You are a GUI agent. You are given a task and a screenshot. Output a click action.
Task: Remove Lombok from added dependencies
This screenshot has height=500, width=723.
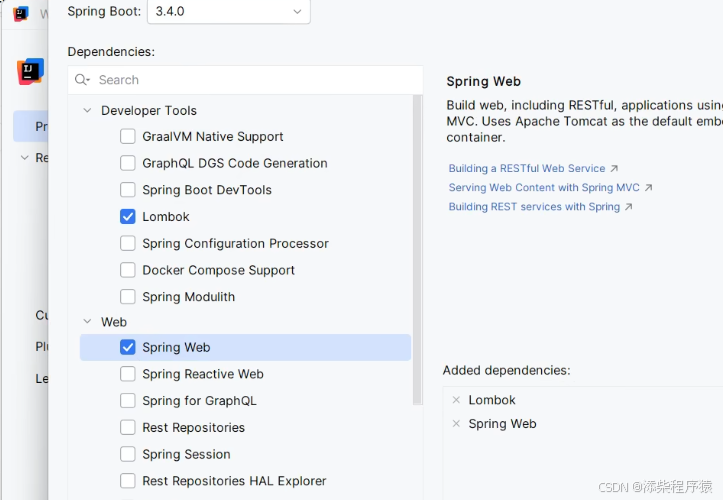(x=456, y=400)
